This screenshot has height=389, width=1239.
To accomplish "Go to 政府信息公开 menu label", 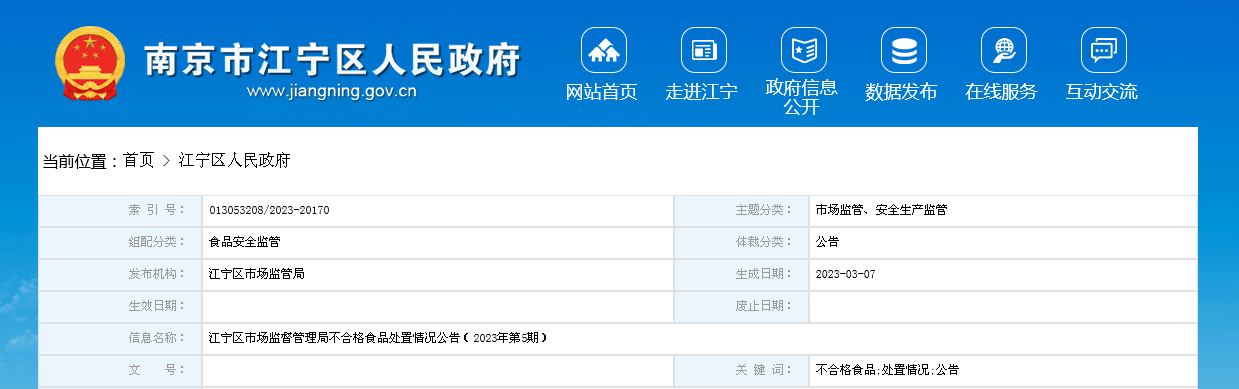I will 801,97.
